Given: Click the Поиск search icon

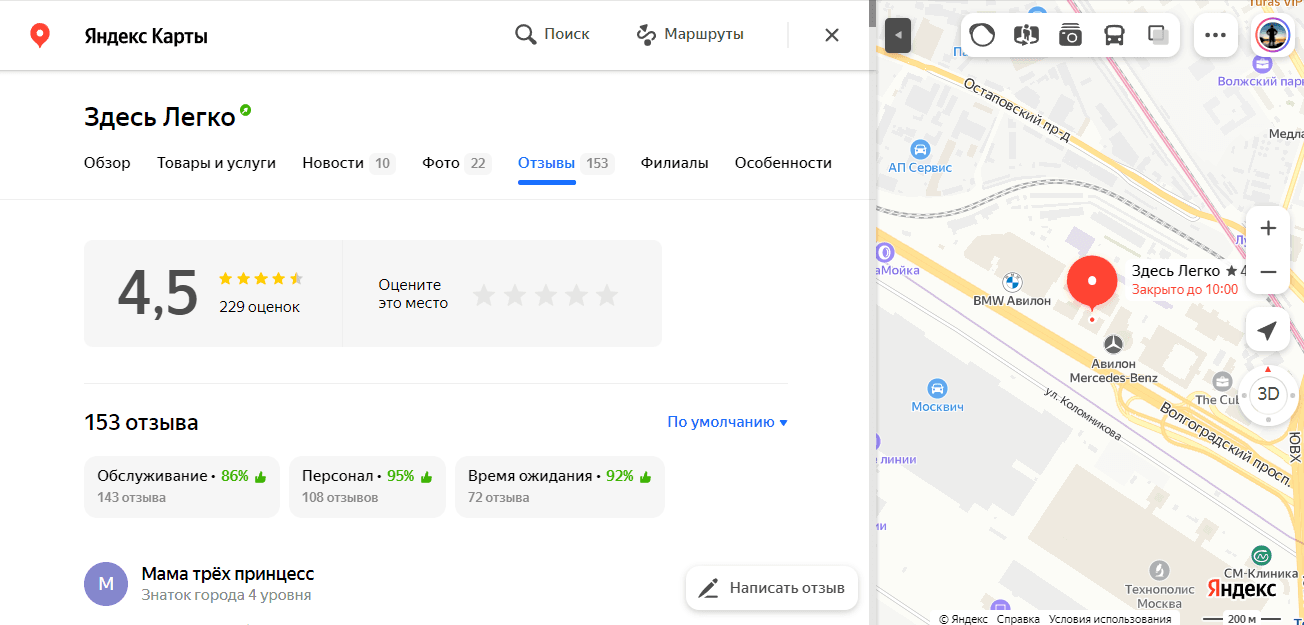Looking at the screenshot, I should (x=526, y=33).
